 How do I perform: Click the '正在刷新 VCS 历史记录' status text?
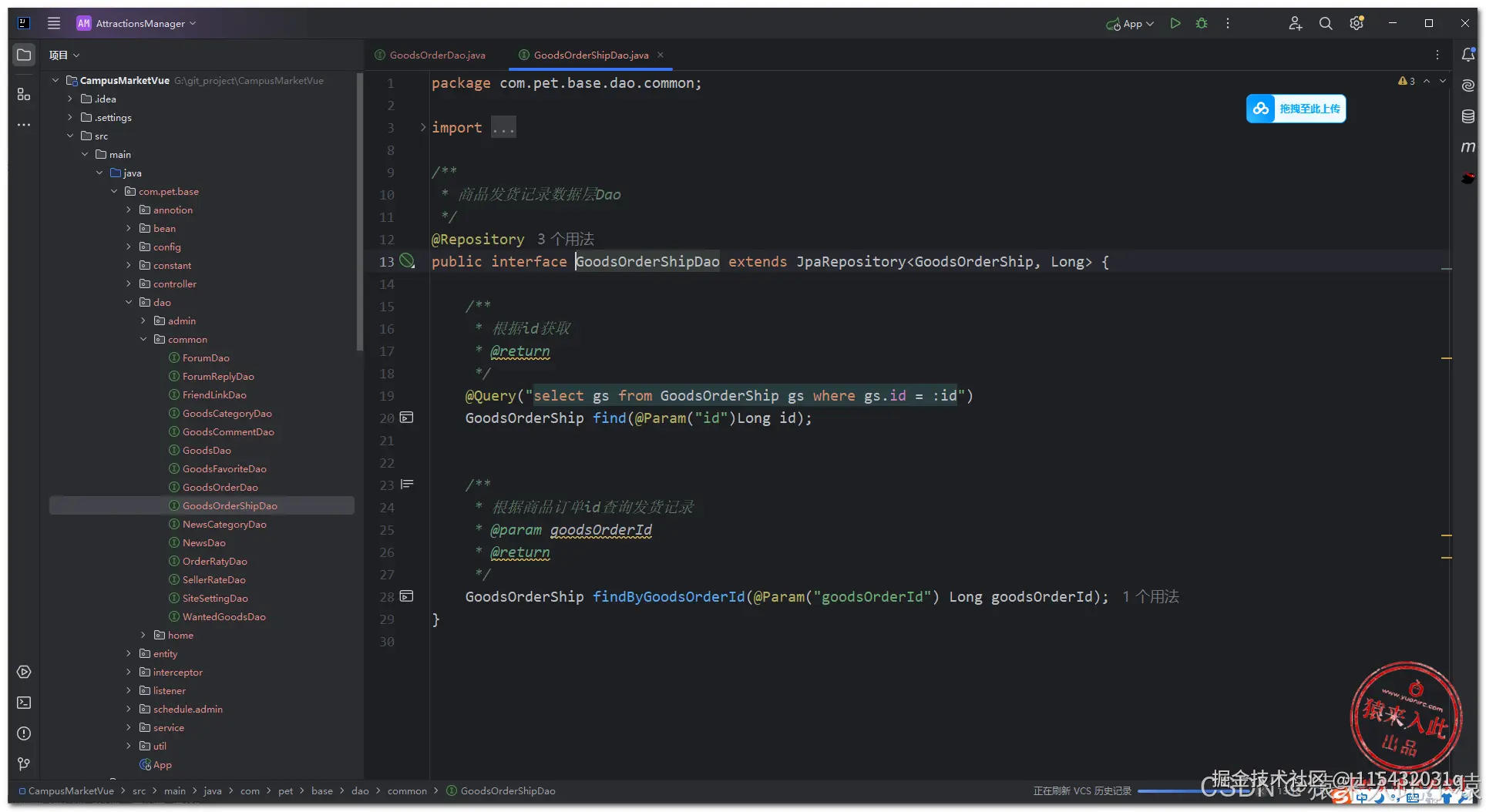point(1082,791)
